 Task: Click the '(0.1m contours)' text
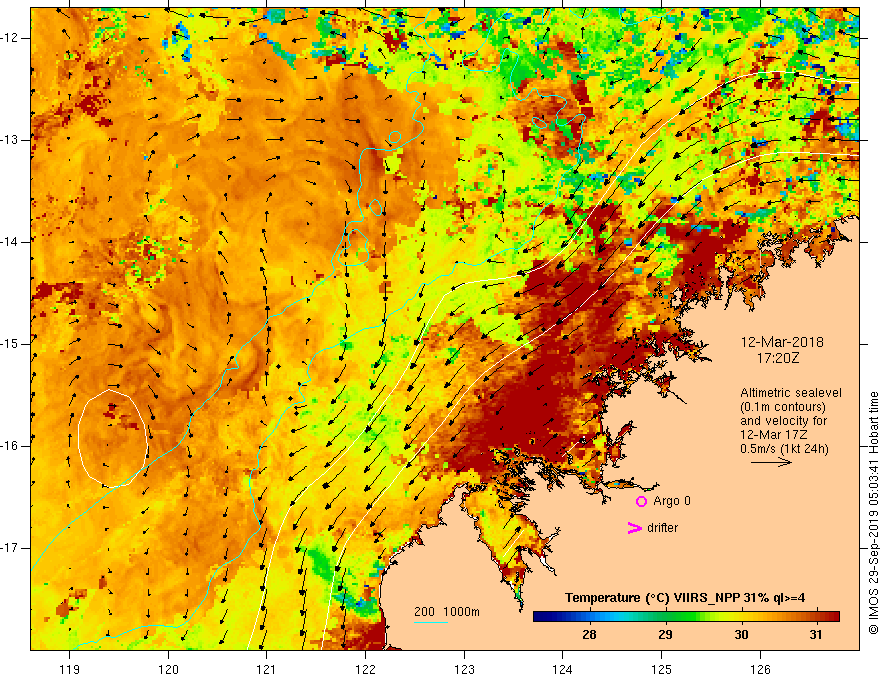pos(783,407)
